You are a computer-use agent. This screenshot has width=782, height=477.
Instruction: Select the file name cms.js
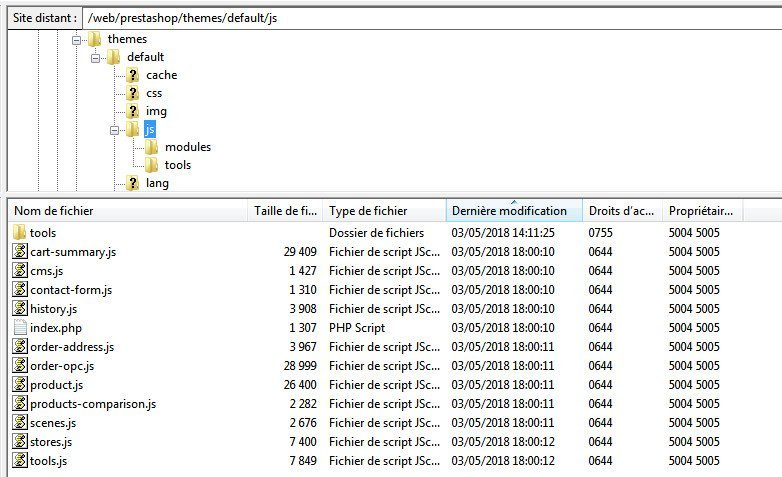[x=46, y=271]
